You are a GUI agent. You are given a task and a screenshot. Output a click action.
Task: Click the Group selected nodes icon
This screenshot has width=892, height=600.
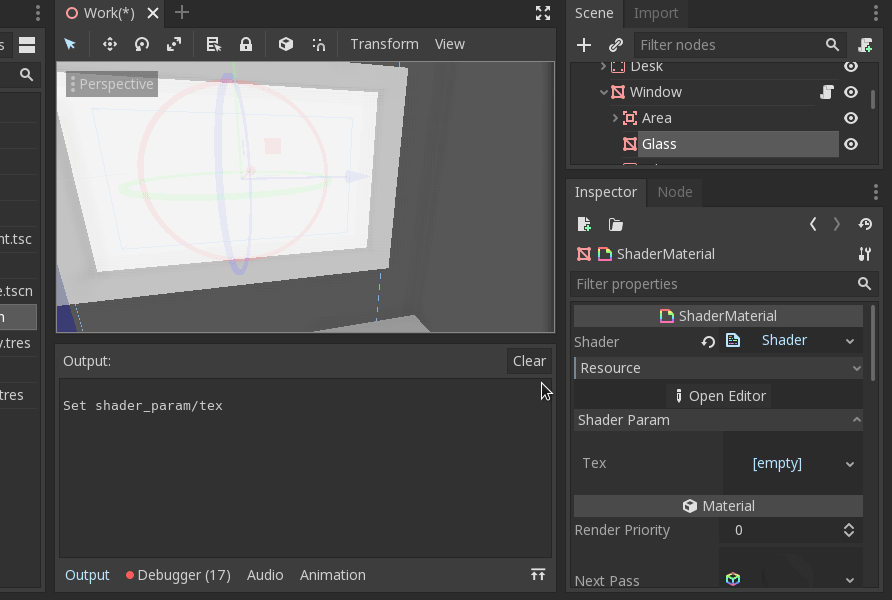click(x=286, y=44)
